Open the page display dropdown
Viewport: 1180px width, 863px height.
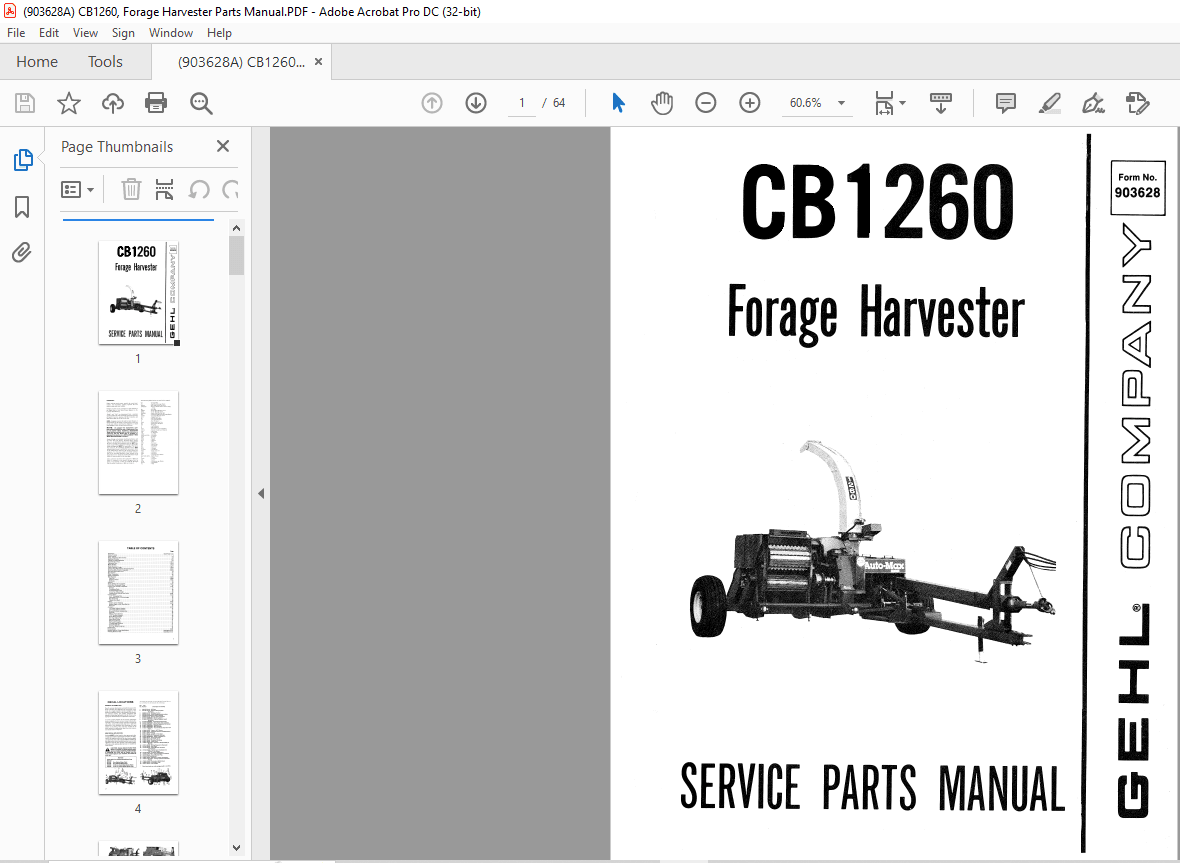tap(890, 102)
